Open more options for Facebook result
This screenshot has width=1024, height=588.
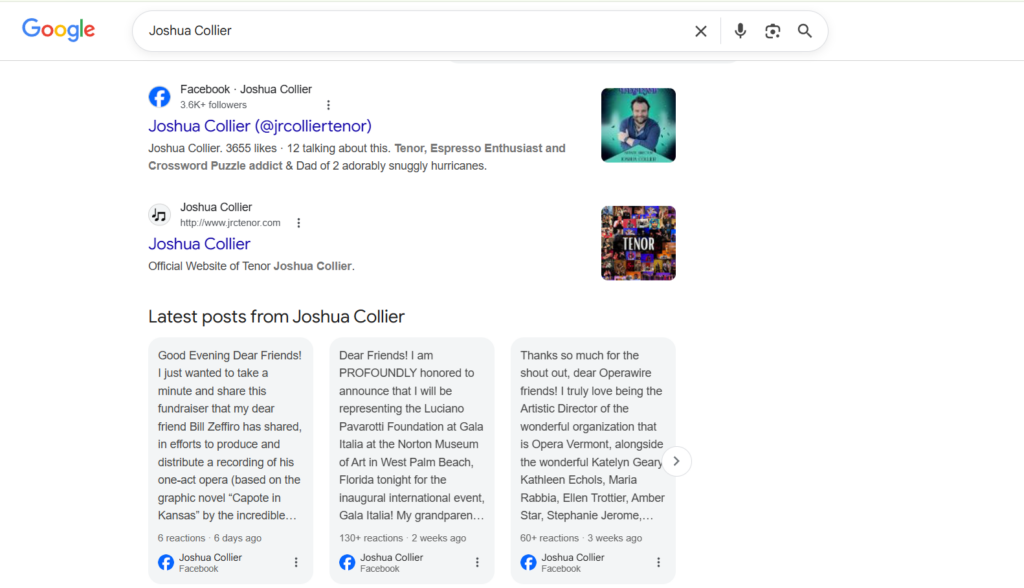(x=328, y=105)
